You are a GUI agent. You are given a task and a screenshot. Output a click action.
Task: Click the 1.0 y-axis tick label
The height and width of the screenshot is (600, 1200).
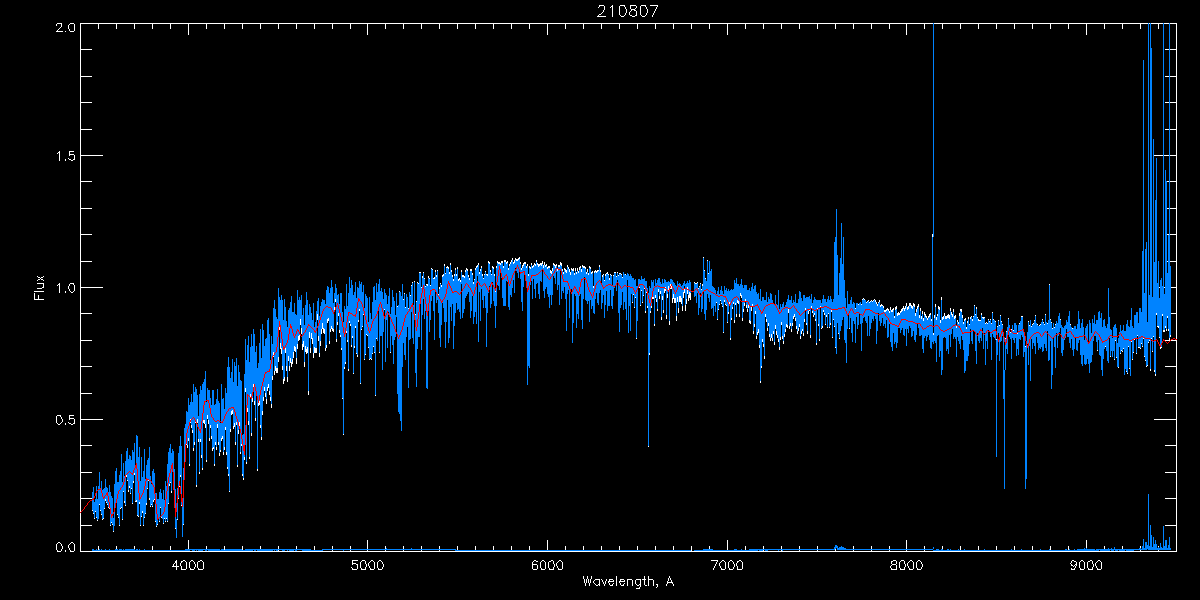pyautogui.click(x=64, y=288)
